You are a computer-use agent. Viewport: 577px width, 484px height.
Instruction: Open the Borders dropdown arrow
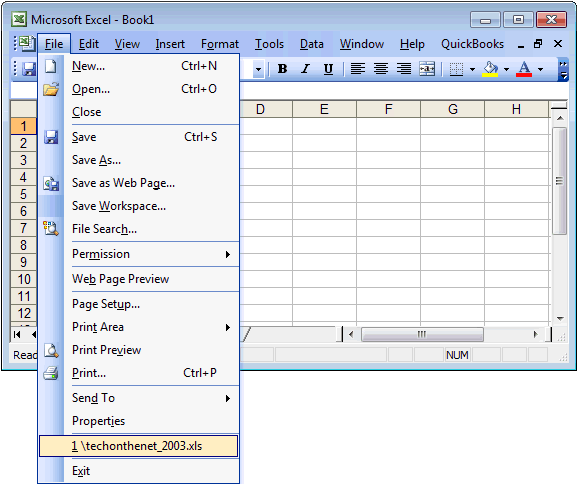pos(472,69)
